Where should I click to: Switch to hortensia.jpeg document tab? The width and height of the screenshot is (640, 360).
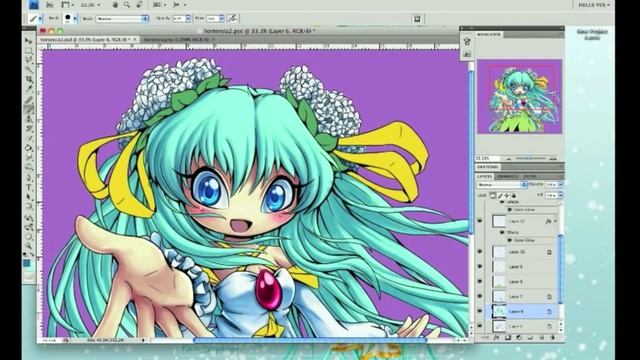point(178,40)
